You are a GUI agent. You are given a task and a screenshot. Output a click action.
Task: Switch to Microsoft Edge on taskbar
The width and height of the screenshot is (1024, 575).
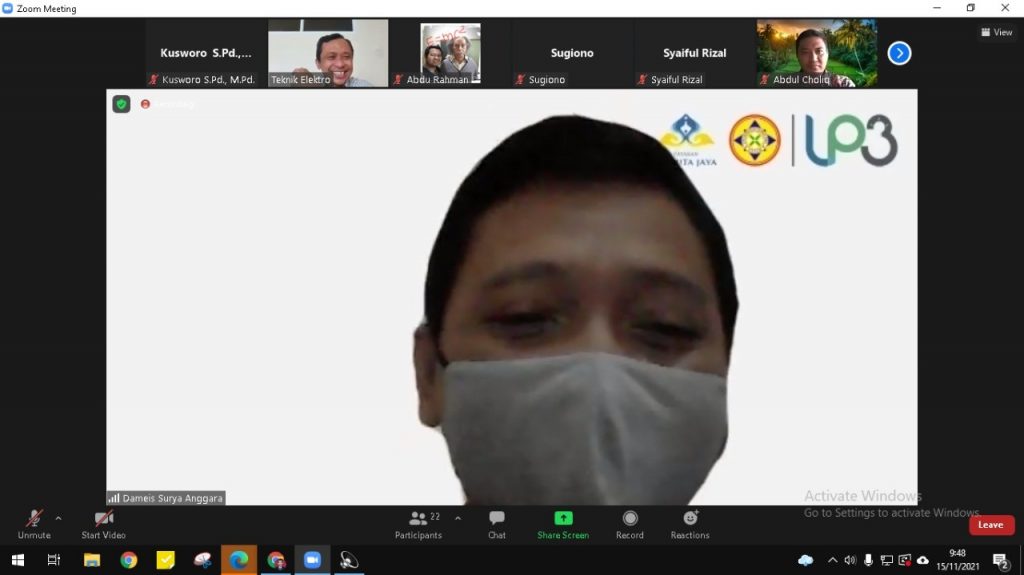coord(238,560)
